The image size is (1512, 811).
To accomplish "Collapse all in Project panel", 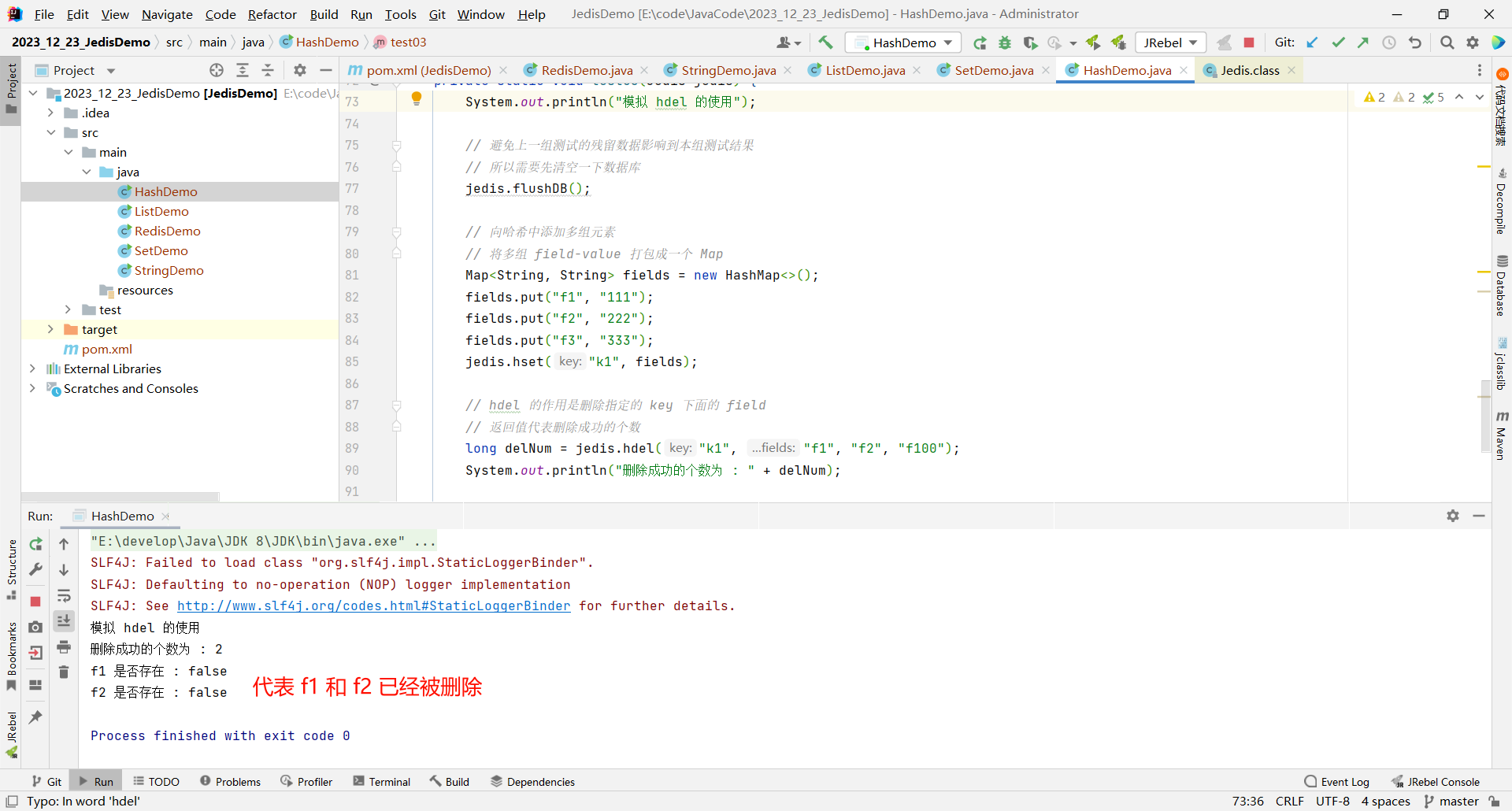I will 268,70.
